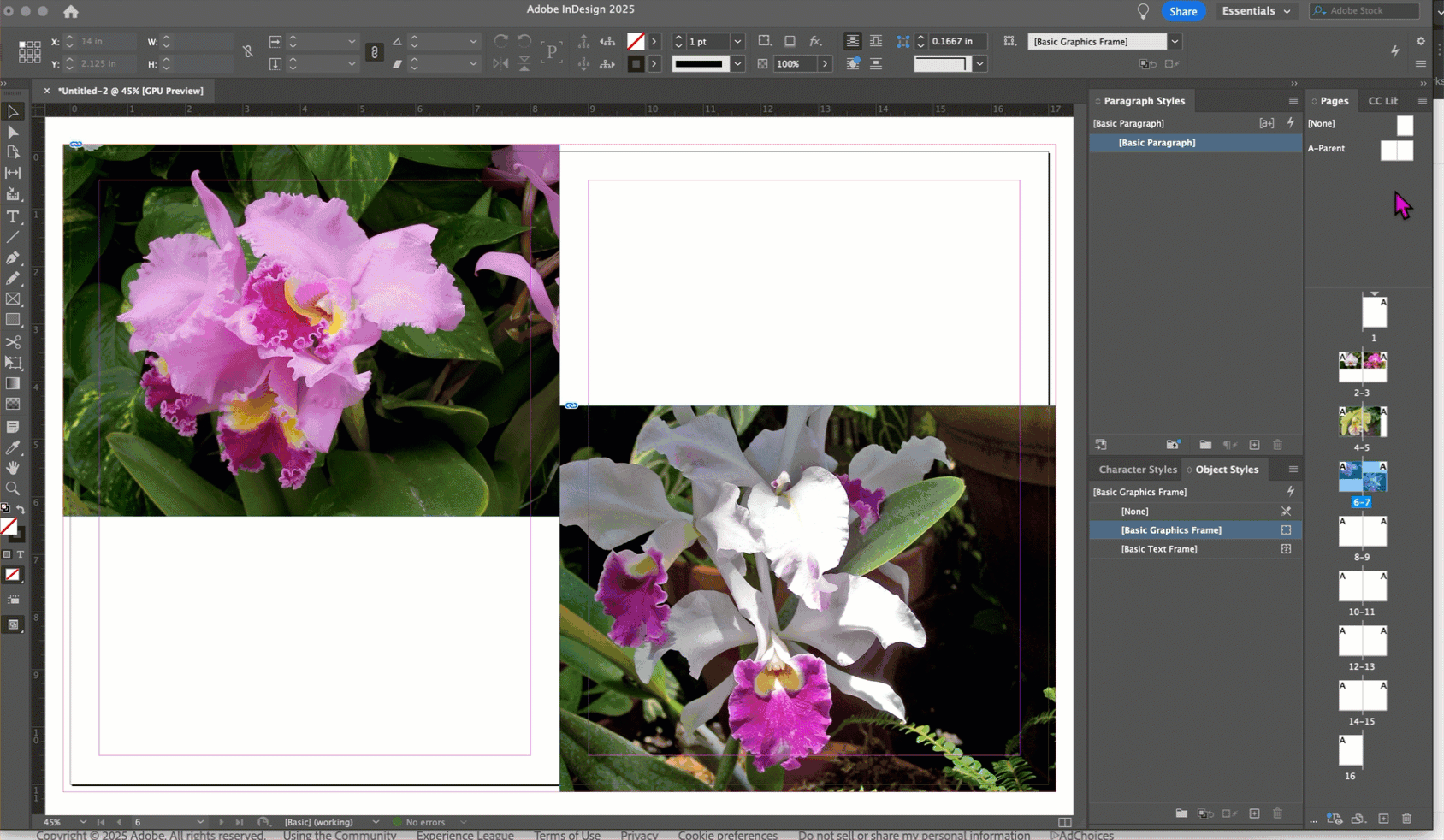Click the Share button

point(1183,11)
